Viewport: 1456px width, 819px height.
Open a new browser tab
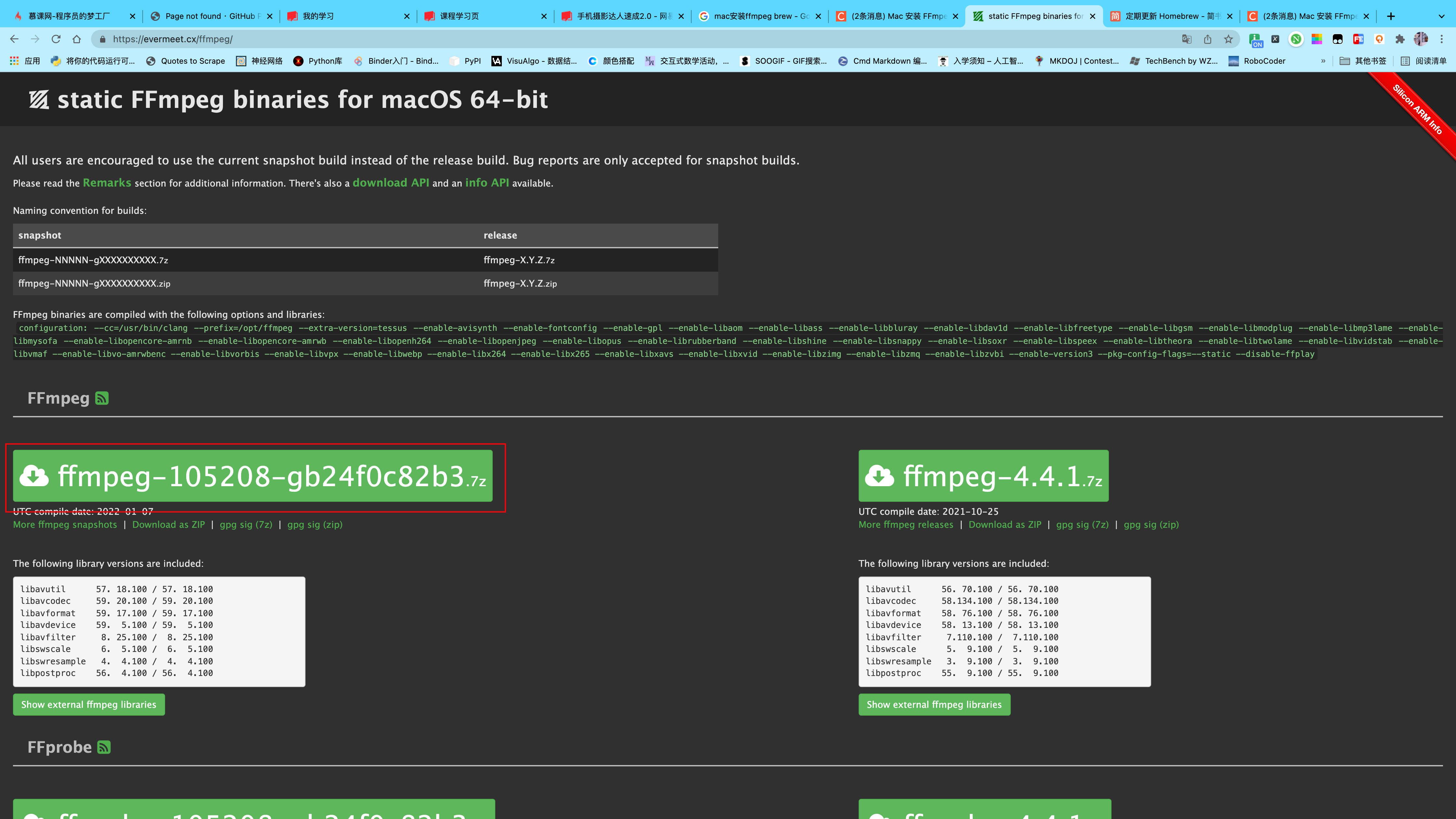(1391, 16)
